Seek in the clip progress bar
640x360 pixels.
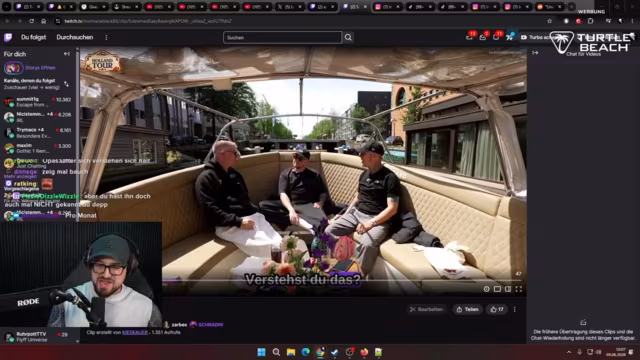(x=342, y=280)
